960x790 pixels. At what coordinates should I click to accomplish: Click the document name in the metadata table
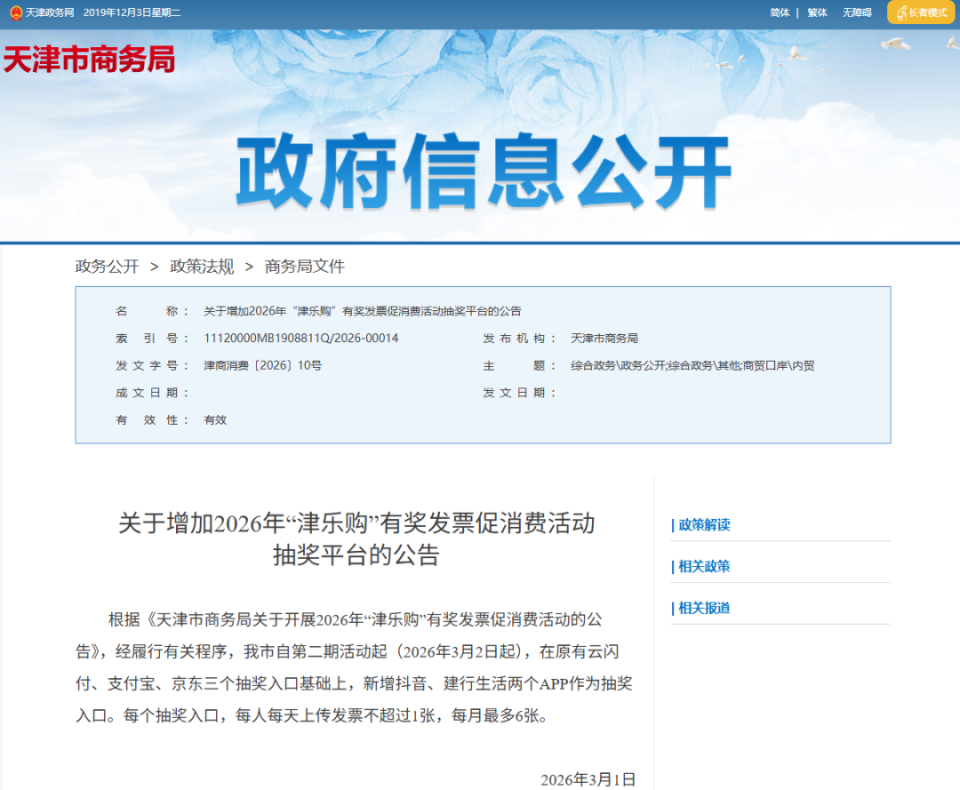365,311
